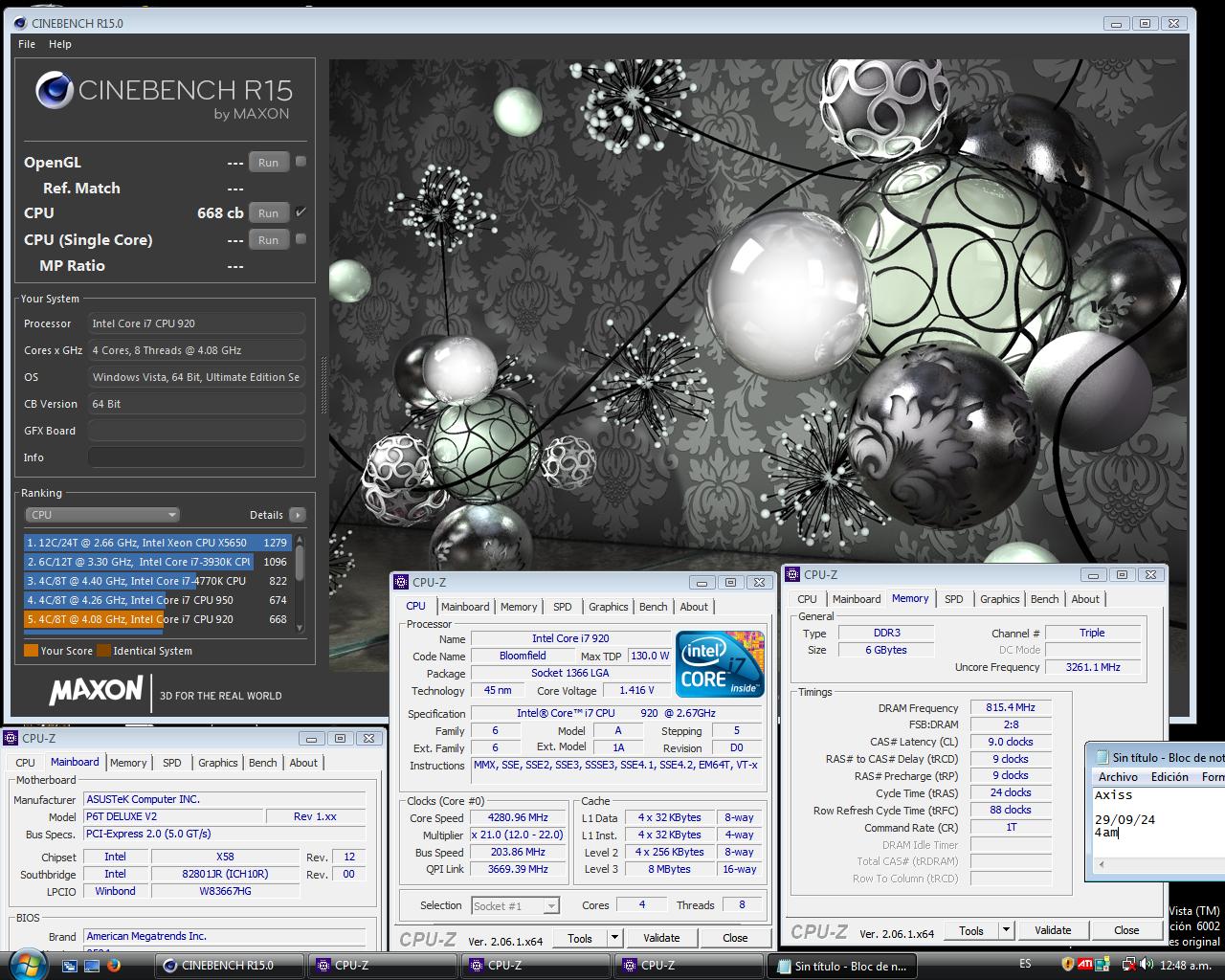Click the ES language indicator on taskbar
1225x980 pixels.
(1025, 964)
